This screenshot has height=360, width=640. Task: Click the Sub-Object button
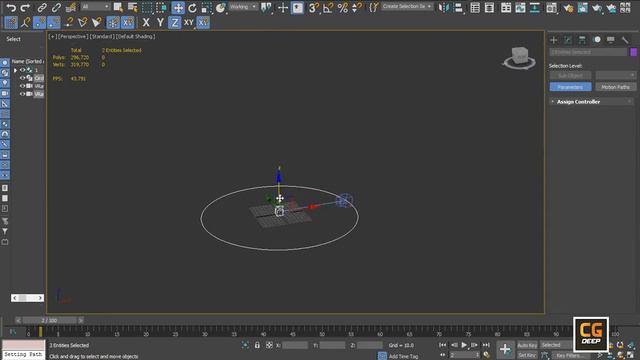(570, 76)
